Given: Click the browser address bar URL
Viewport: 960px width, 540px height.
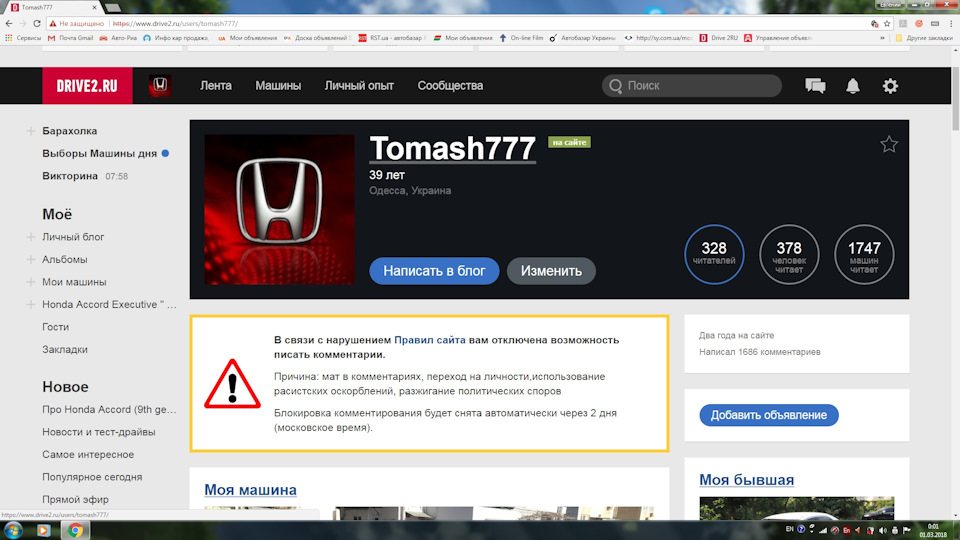Looking at the screenshot, I should click(176, 23).
